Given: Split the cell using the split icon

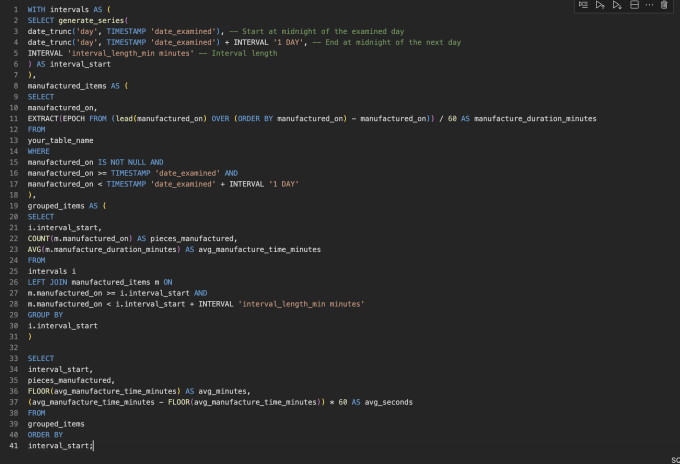Looking at the screenshot, I should [x=634, y=5].
